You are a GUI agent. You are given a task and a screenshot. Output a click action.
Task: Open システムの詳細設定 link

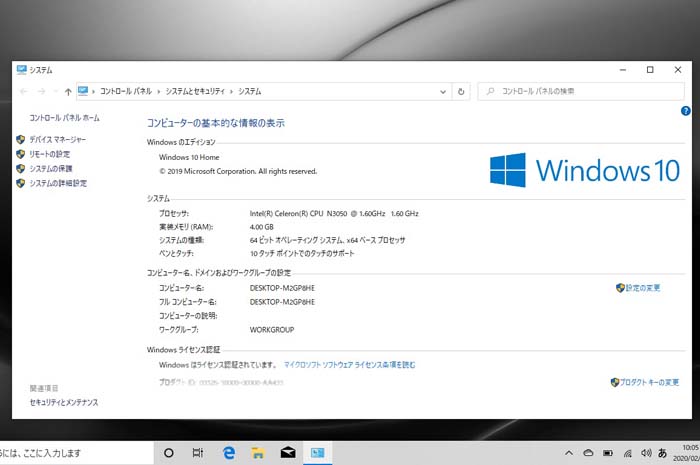pos(58,183)
